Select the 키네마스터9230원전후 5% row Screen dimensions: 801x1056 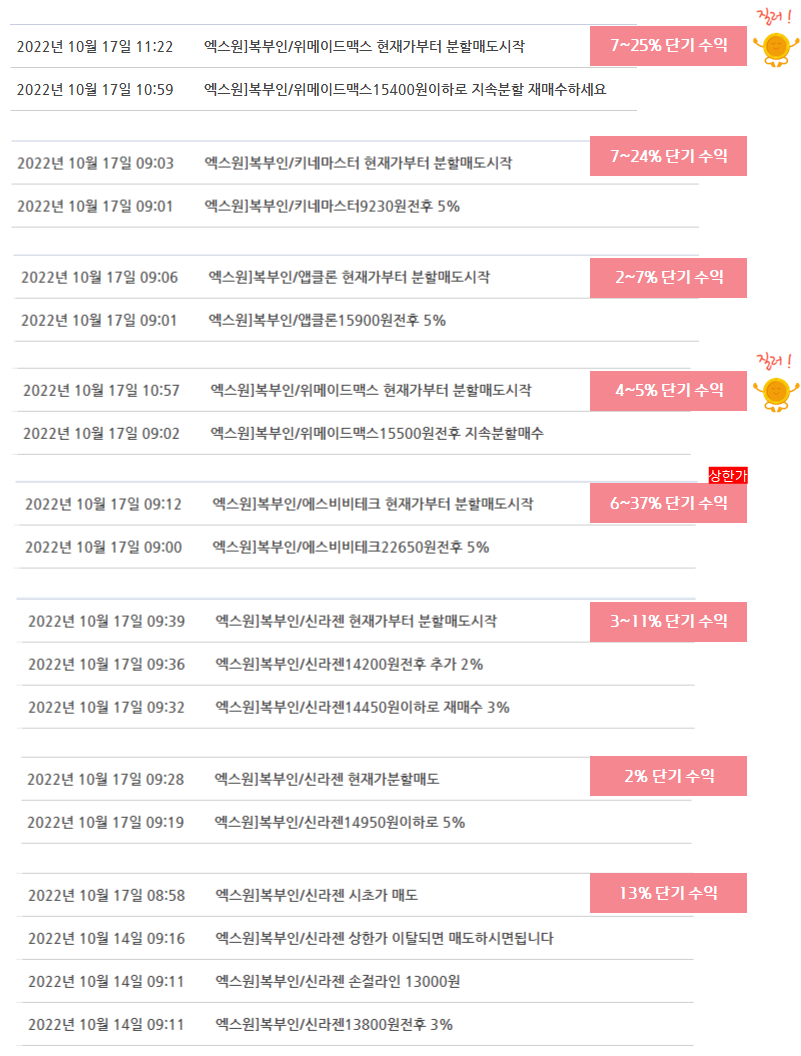point(355,206)
